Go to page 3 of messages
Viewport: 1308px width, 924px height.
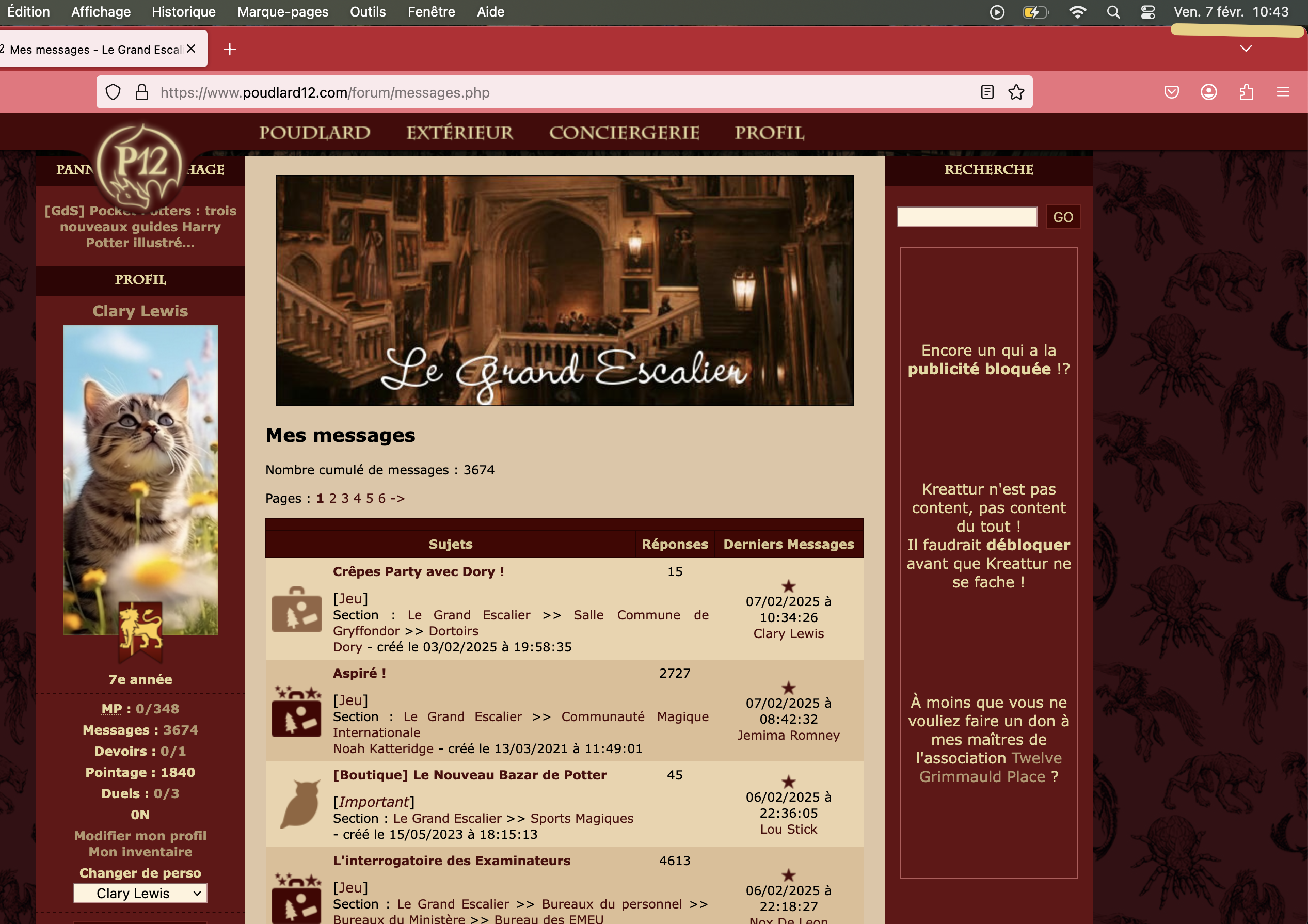pyautogui.click(x=345, y=499)
